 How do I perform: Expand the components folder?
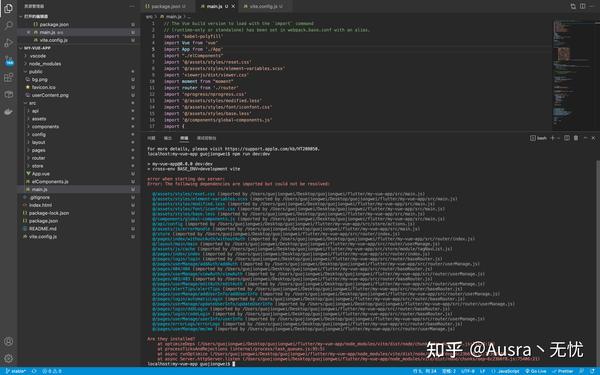coord(43,127)
